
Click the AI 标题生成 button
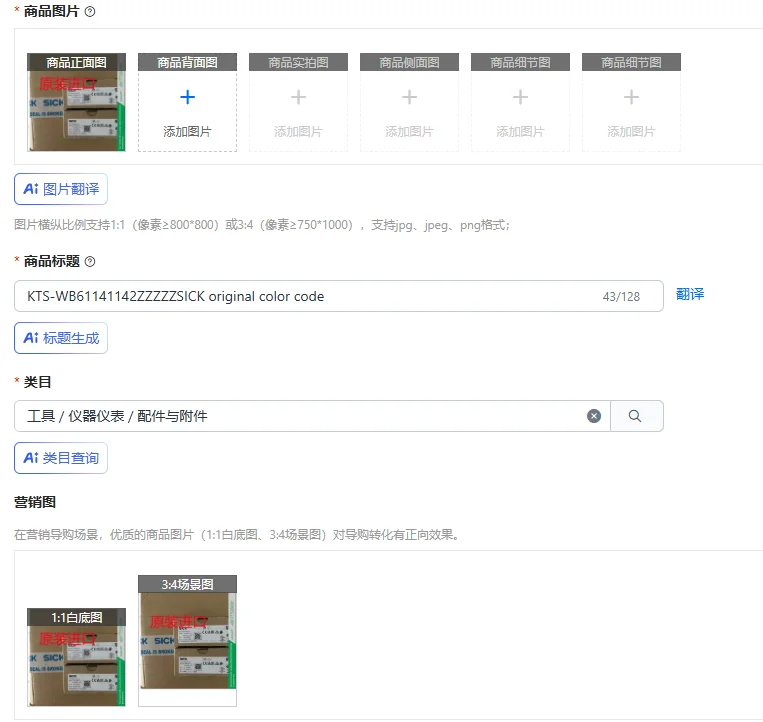click(x=61, y=338)
